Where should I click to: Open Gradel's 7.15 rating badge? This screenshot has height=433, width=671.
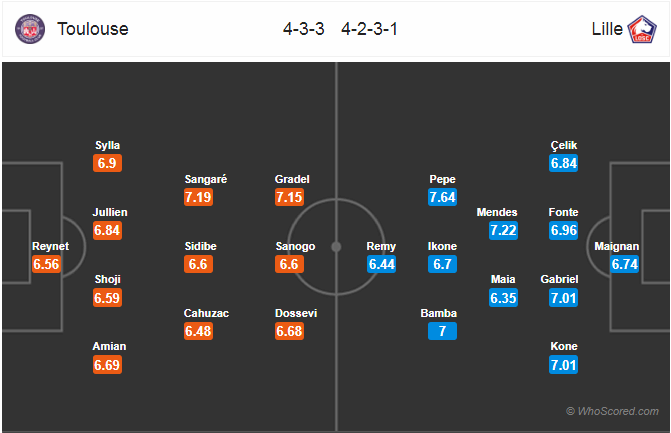[x=289, y=197]
